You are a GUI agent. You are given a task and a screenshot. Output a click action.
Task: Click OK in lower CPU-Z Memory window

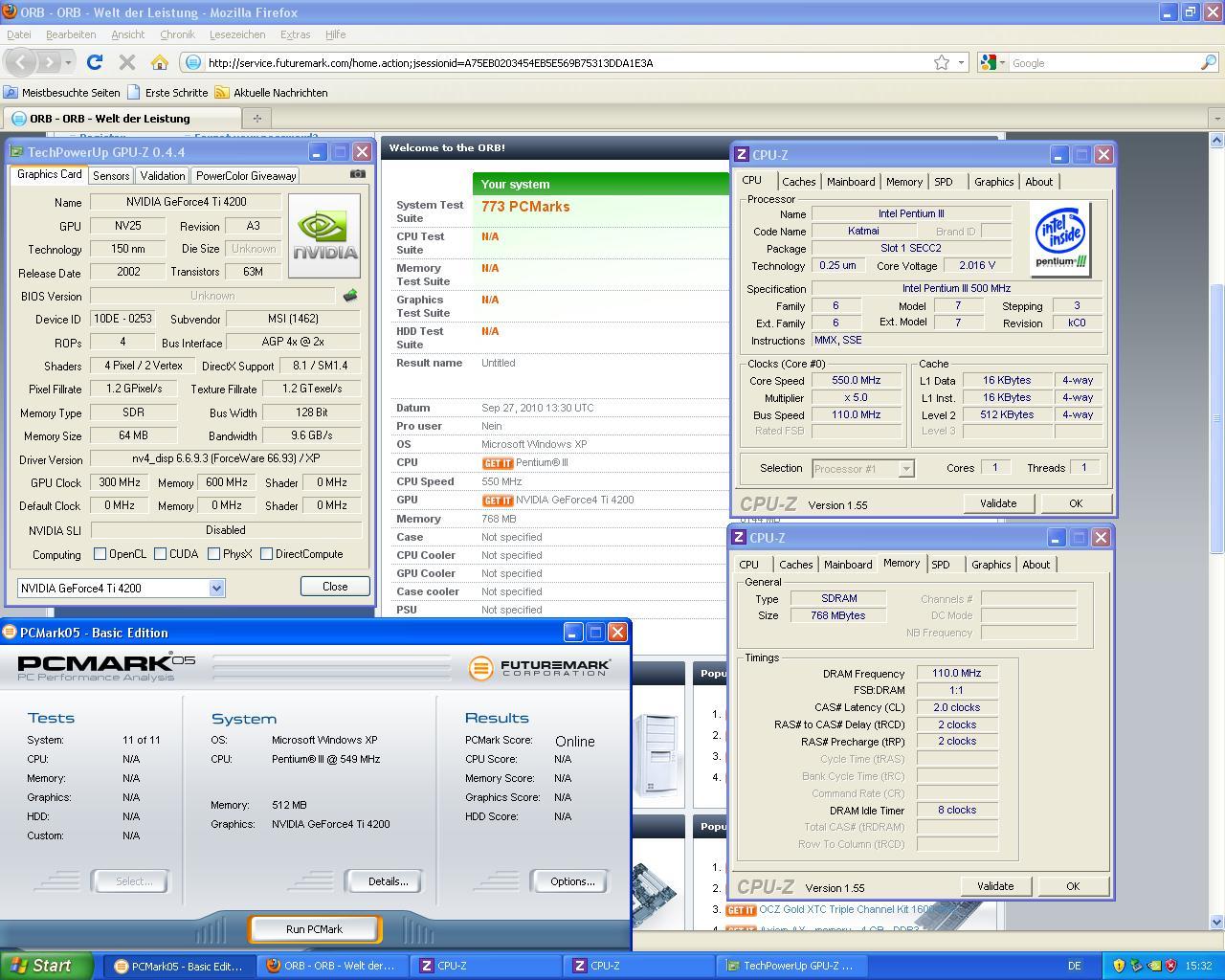1073,886
